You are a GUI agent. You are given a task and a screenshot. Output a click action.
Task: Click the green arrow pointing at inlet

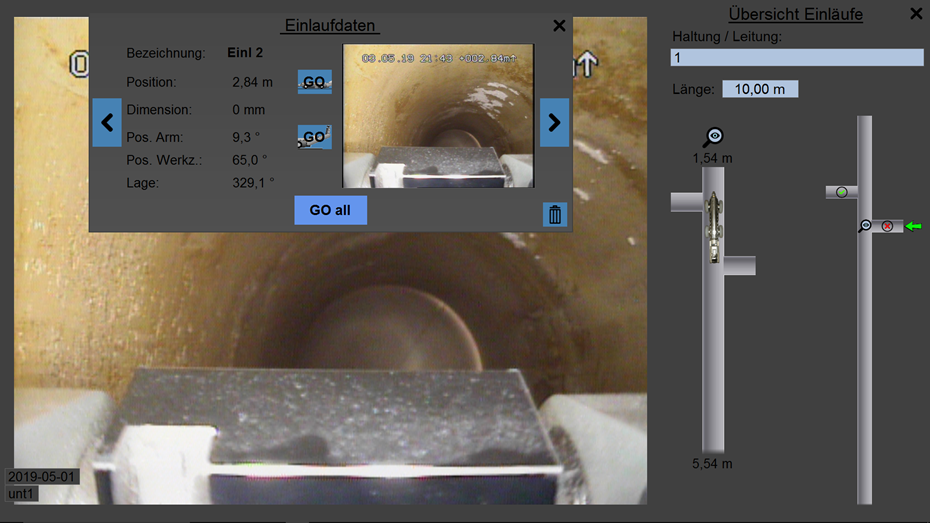913,227
